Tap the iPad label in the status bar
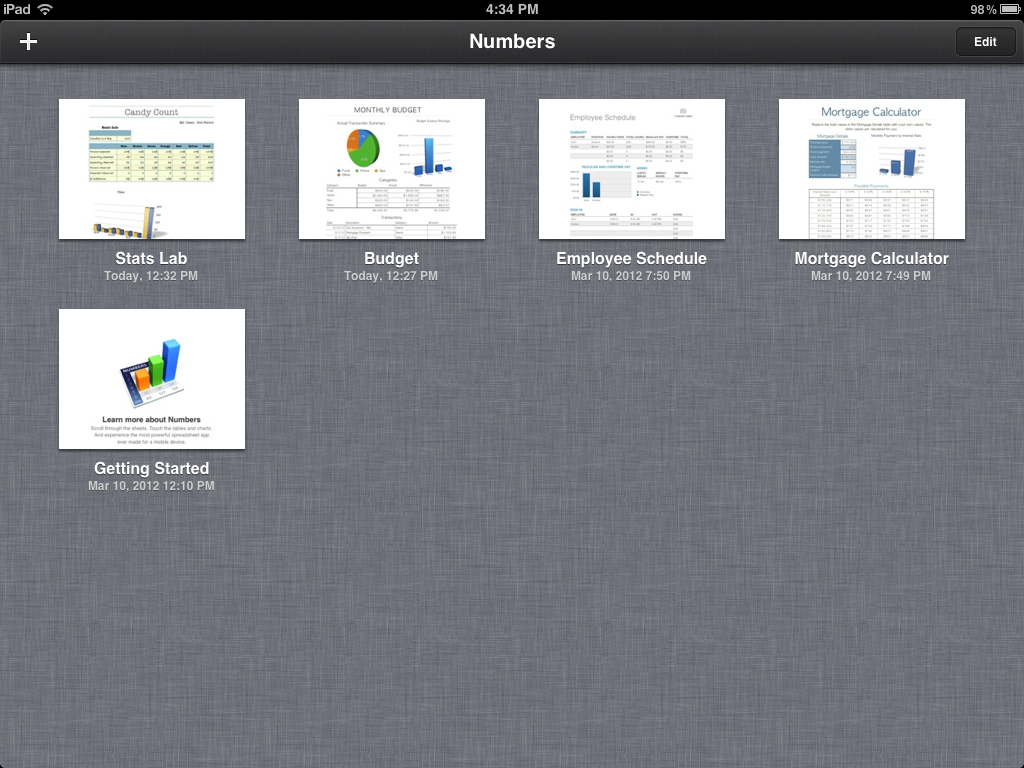The height and width of the screenshot is (768, 1024). pos(15,9)
